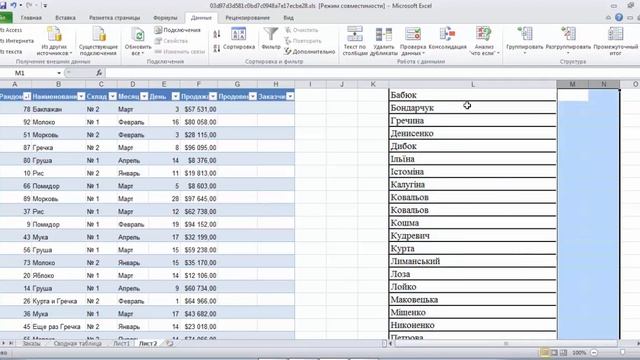
Task: Click the Name Box showing M1
Action: pos(29,73)
